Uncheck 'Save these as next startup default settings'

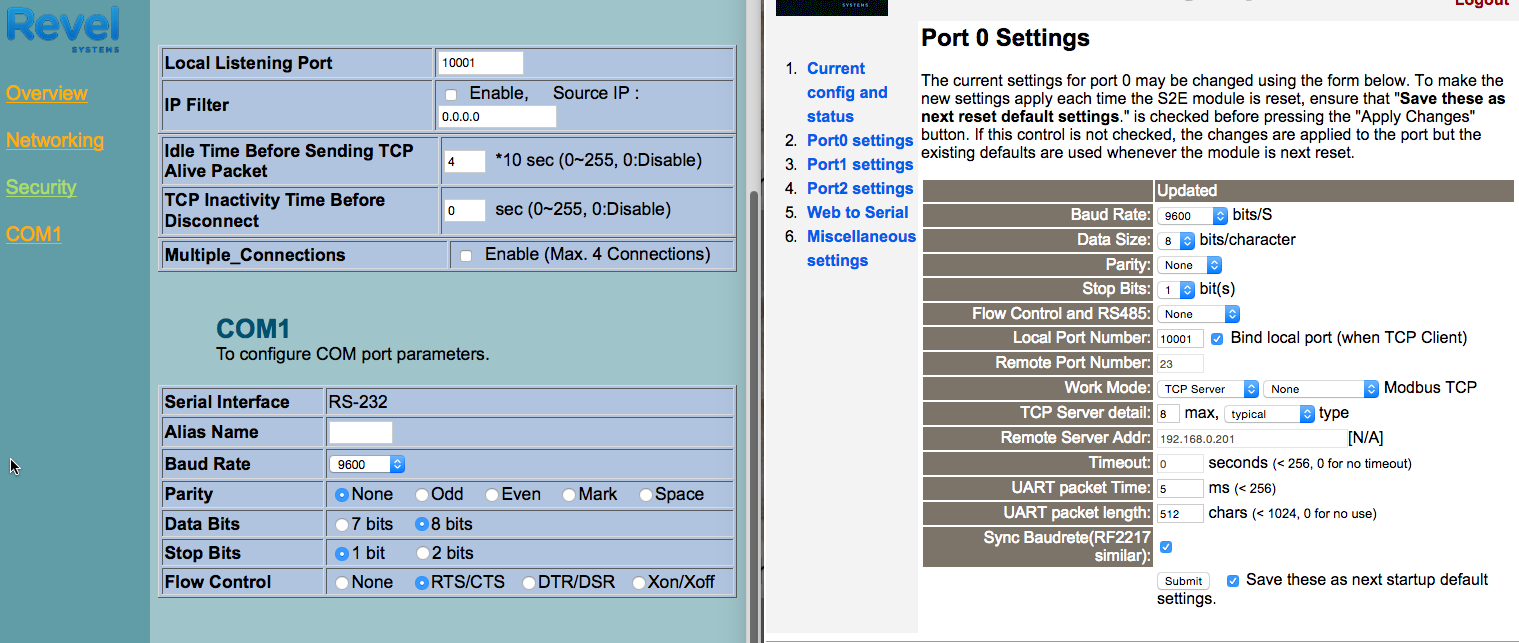point(1233,580)
